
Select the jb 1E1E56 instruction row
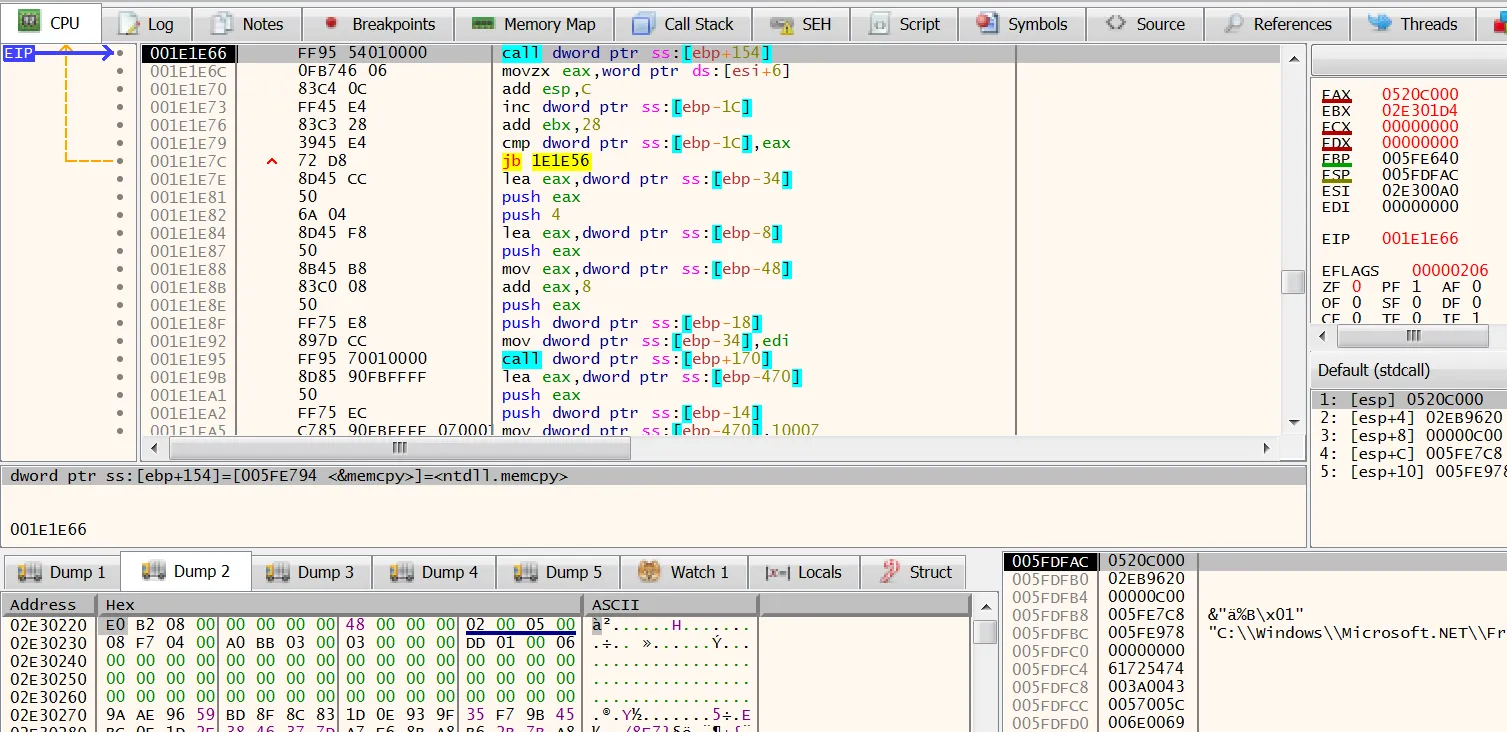tap(545, 161)
